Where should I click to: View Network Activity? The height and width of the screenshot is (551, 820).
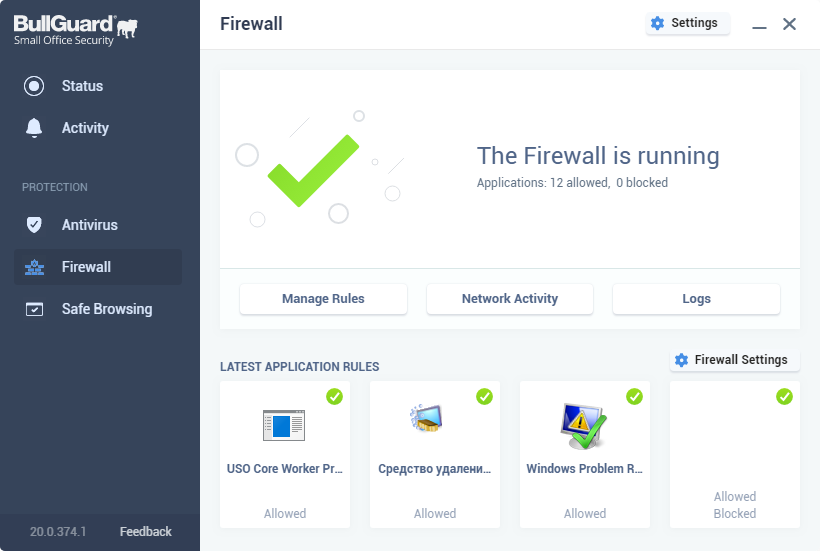coord(510,299)
